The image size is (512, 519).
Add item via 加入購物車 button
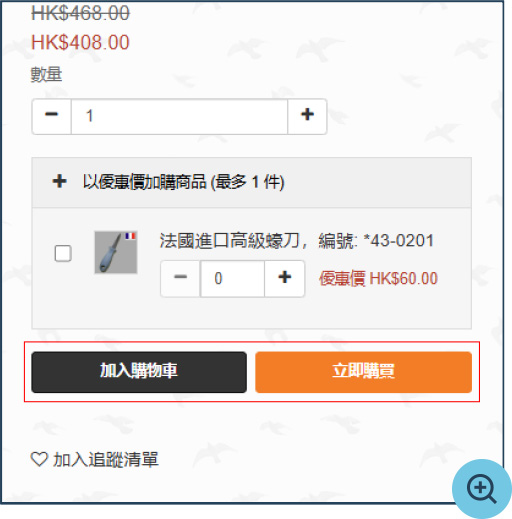[x=139, y=372]
